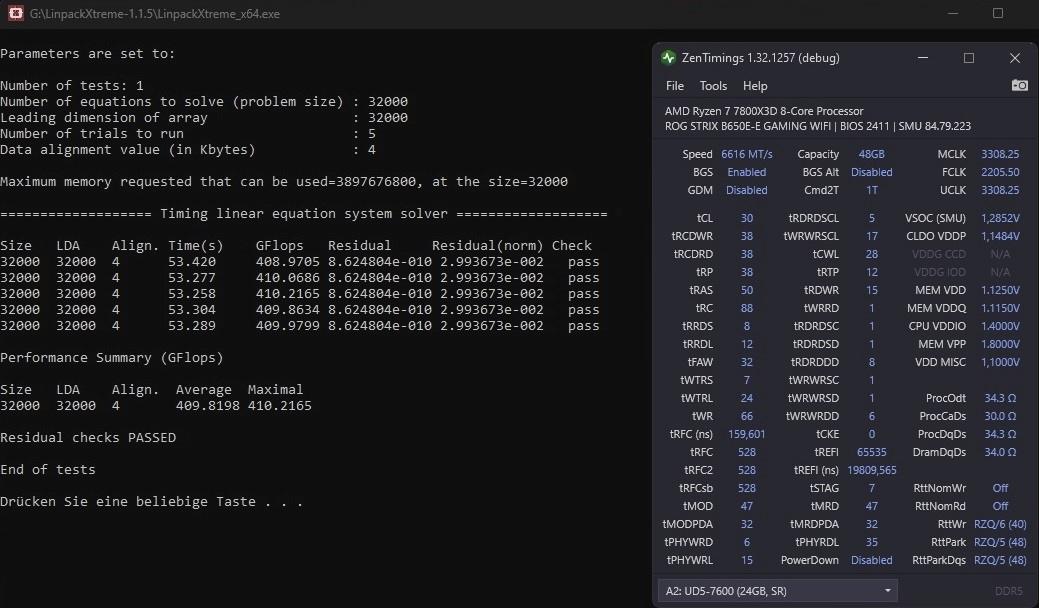Viewport: 1039px width, 608px height.
Task: Select the Speed value 6616 MT/s
Action: (x=747, y=154)
